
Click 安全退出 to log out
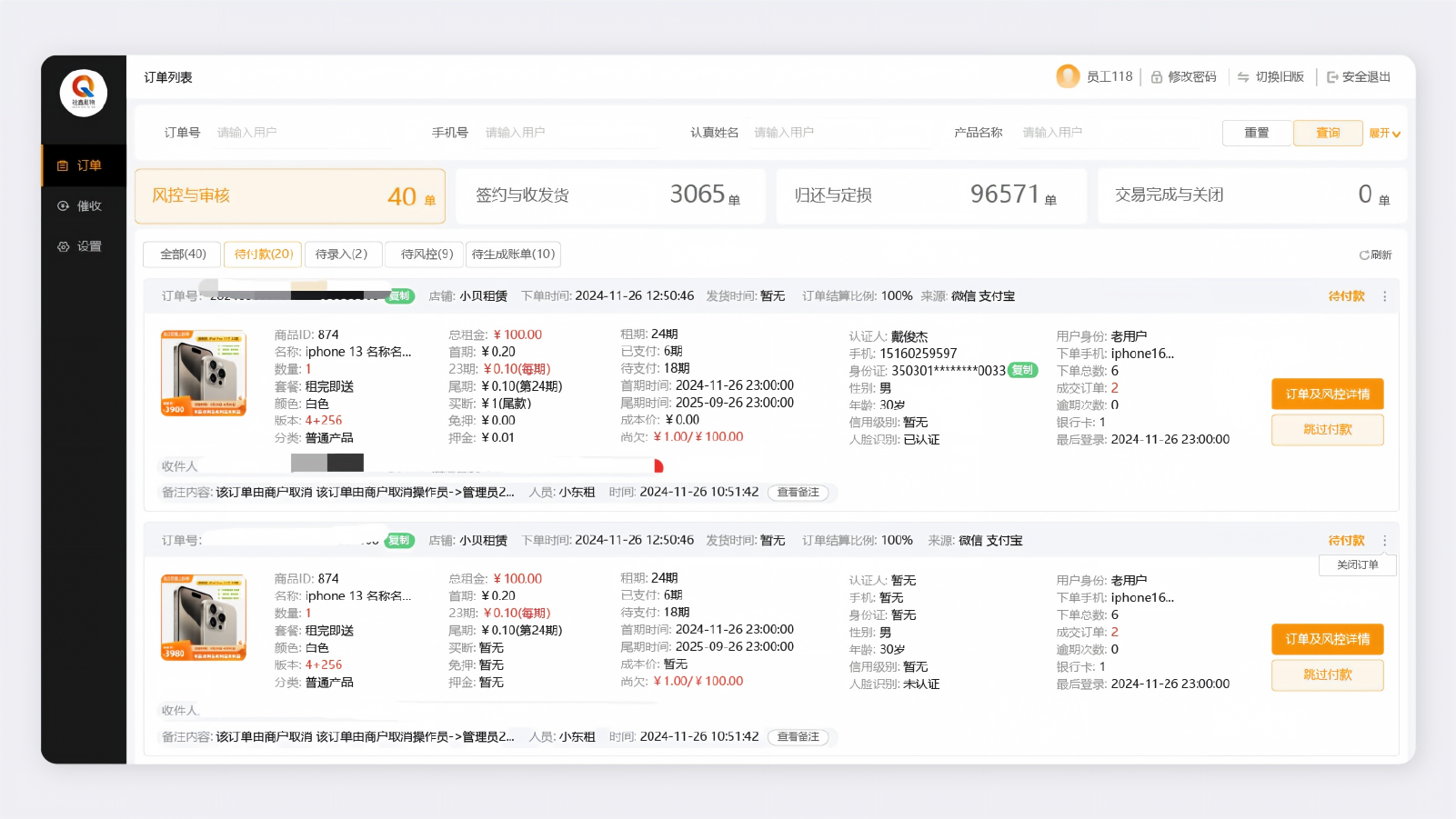click(1359, 77)
